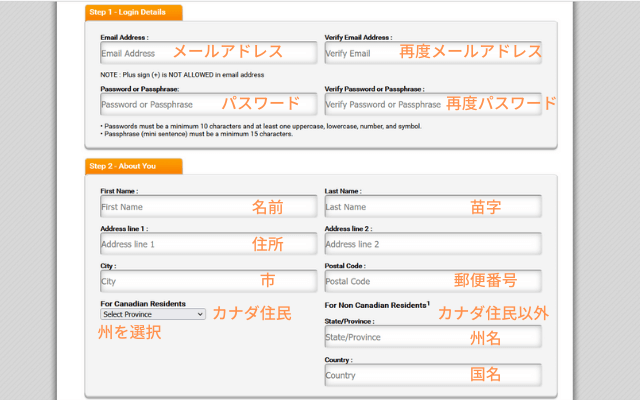Click the Step 2 - About You tab header
640x400 pixels.
point(134,166)
